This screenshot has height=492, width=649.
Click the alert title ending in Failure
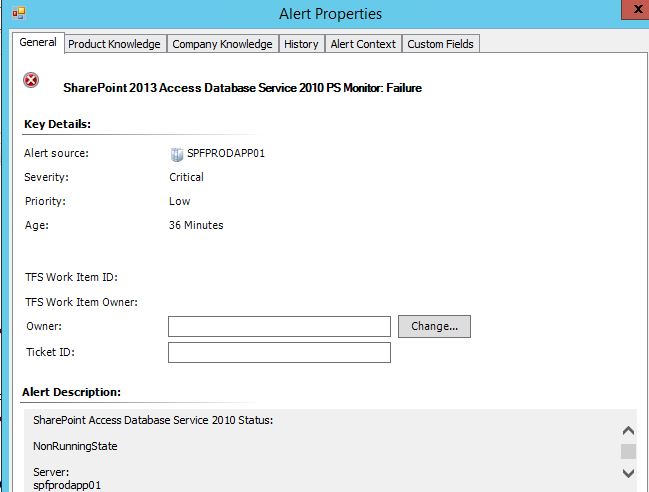pyautogui.click(x=242, y=88)
